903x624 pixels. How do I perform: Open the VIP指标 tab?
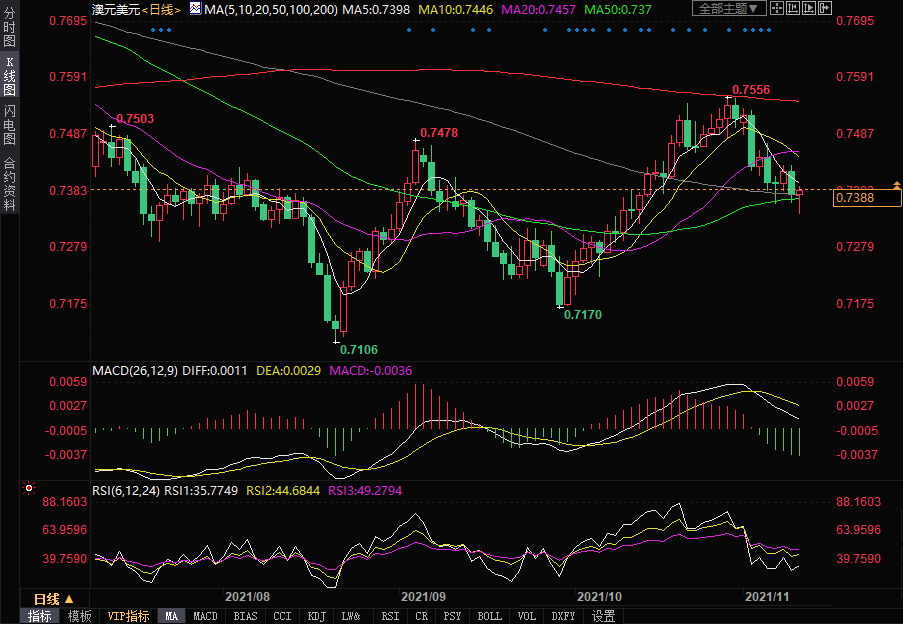pos(128,616)
